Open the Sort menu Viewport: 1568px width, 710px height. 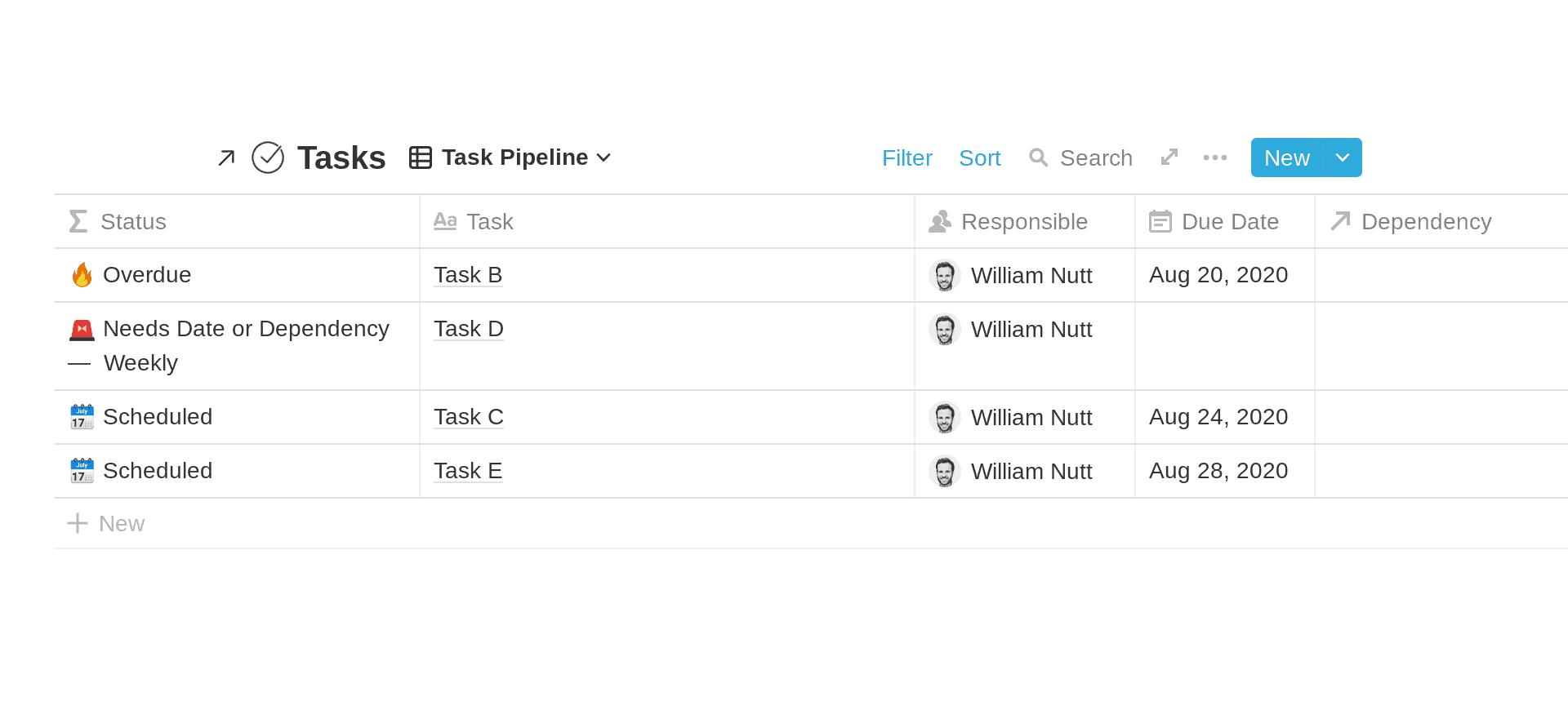(x=980, y=158)
